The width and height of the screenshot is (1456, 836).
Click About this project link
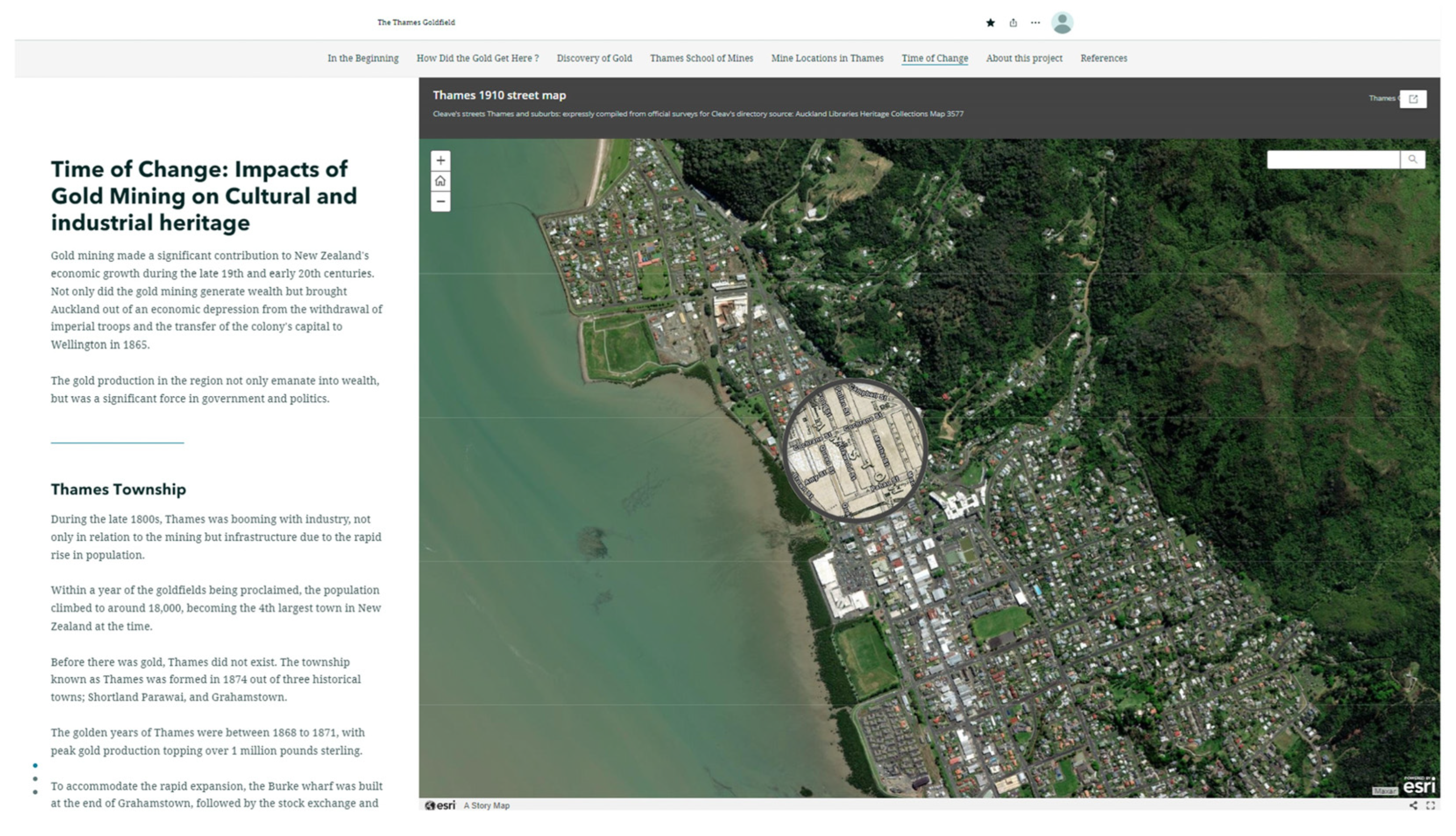[x=1024, y=58]
